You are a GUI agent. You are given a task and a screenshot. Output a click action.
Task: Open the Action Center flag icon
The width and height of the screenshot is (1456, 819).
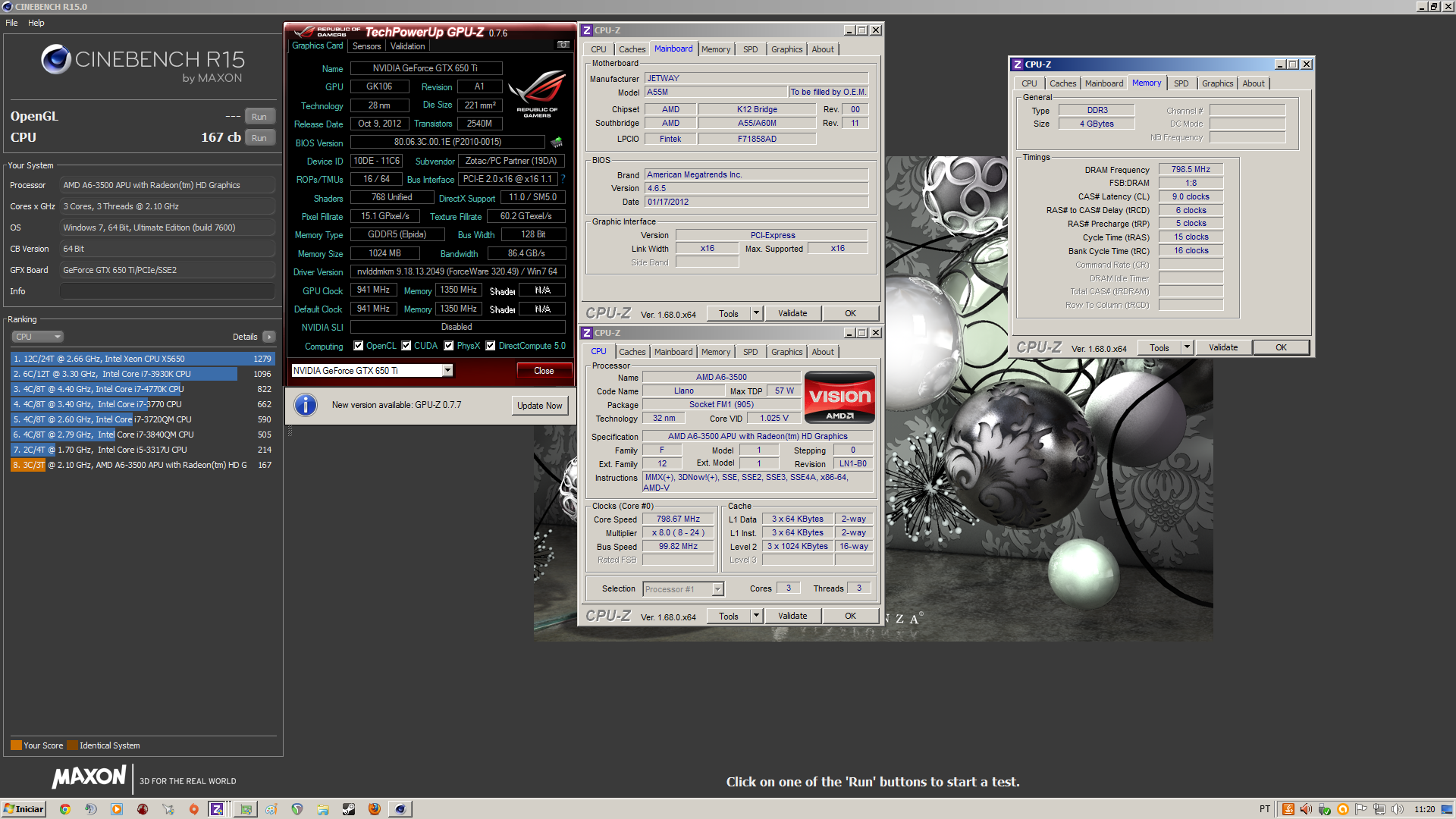coord(1361,809)
